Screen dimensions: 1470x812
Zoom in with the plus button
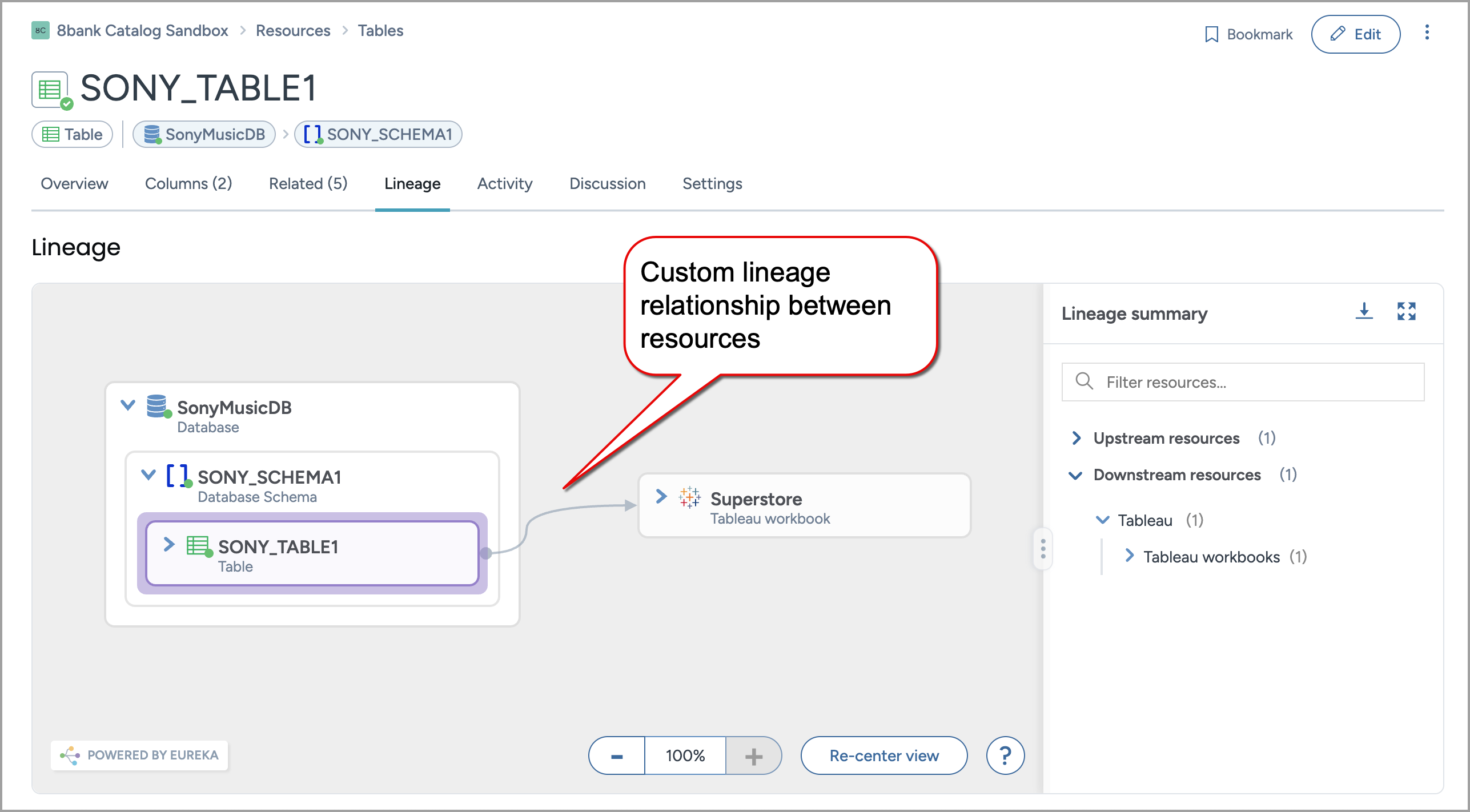point(753,755)
